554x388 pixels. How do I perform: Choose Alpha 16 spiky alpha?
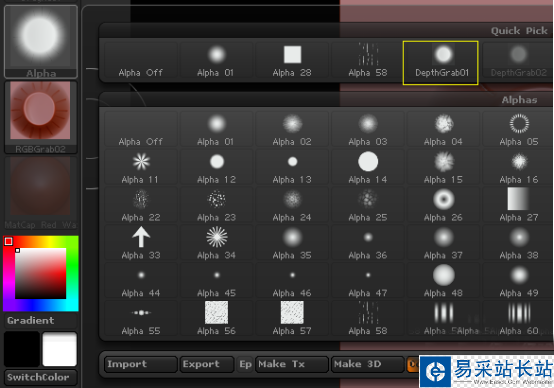pyautogui.click(x=518, y=167)
